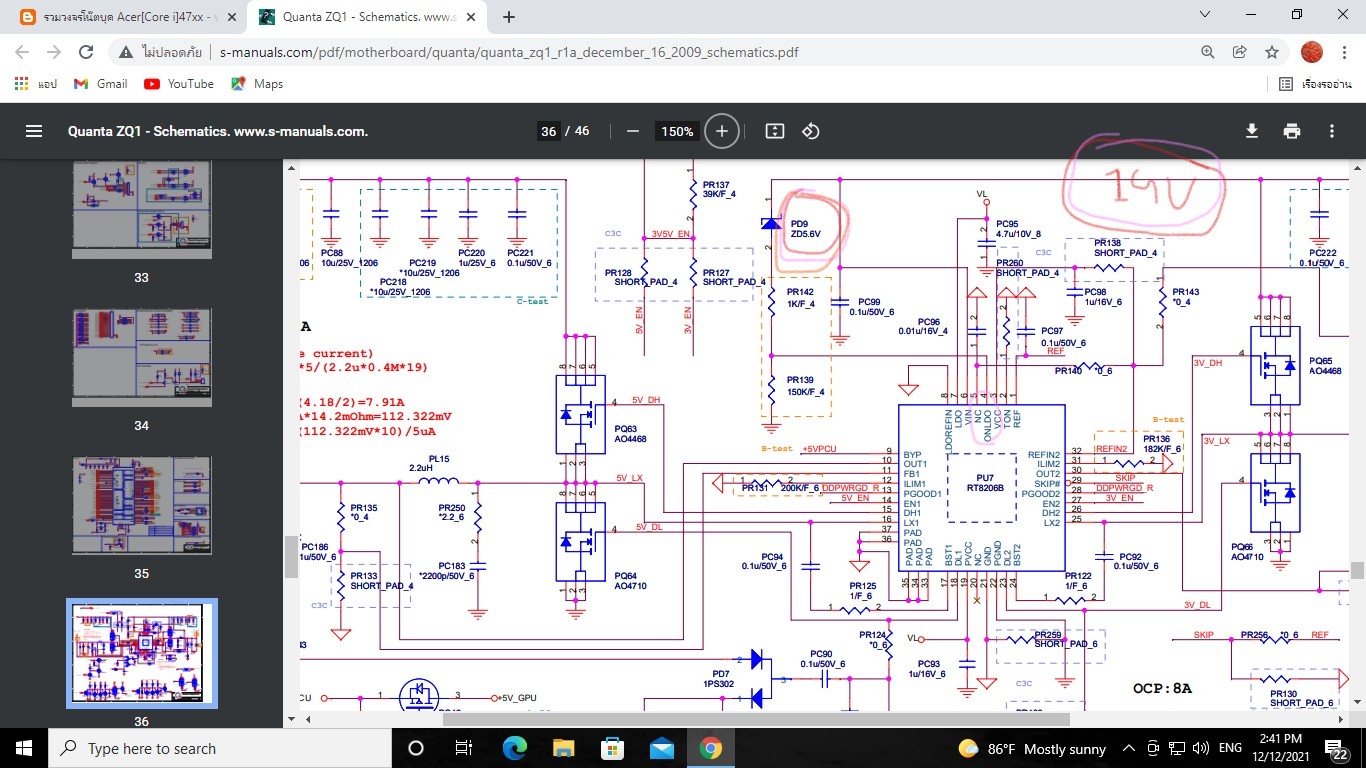1366x768 pixels.
Task: Open a new tab
Action: click(x=509, y=17)
